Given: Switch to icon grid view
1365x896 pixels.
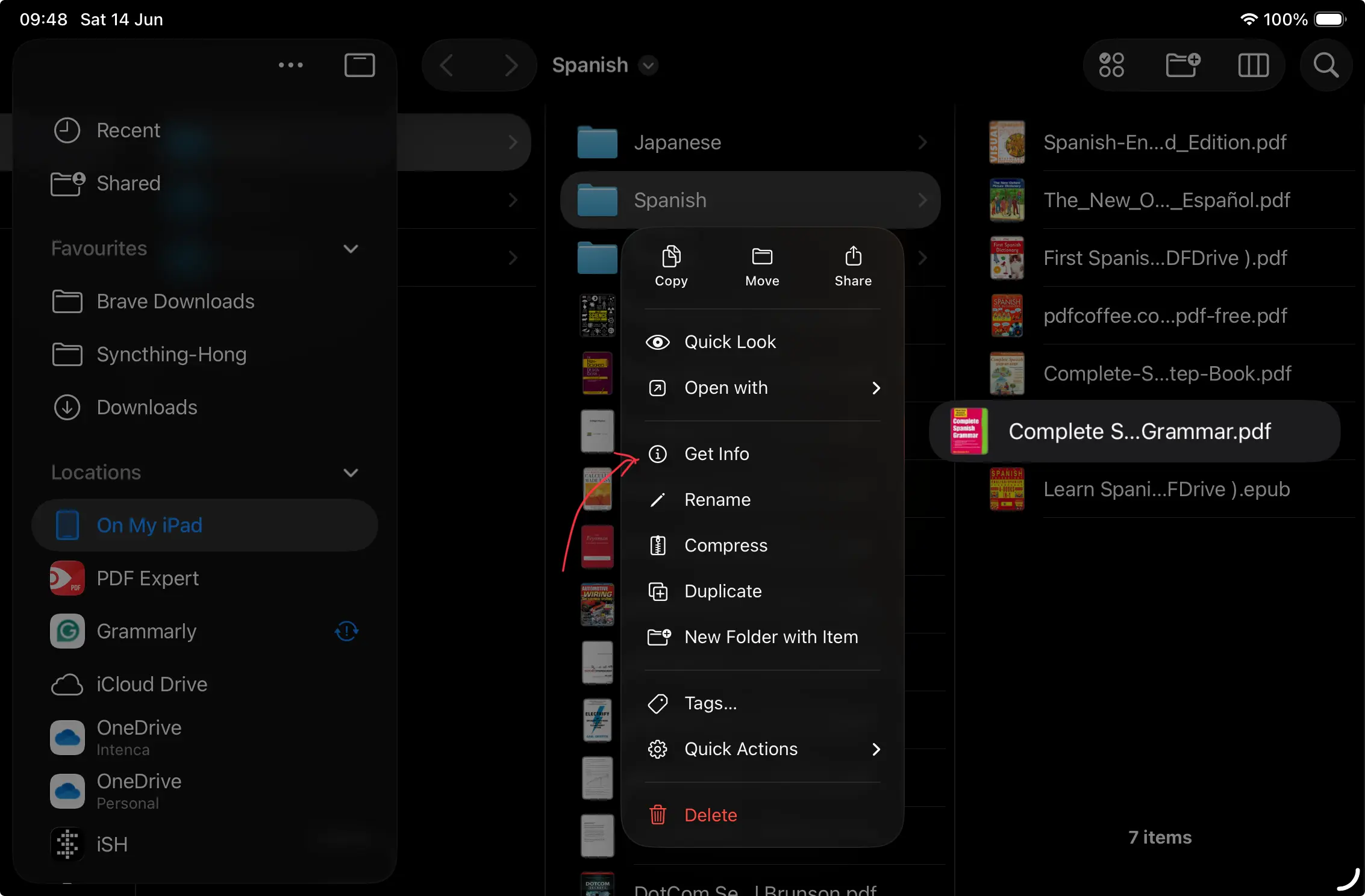Looking at the screenshot, I should pyautogui.click(x=1111, y=66).
